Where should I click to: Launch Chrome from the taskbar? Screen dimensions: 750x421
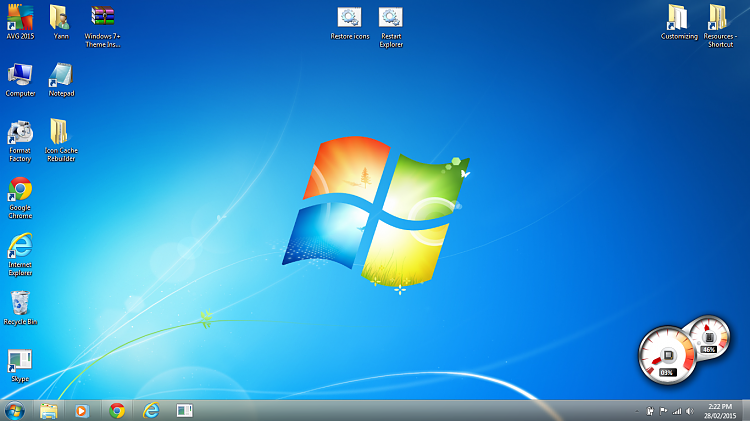[117, 410]
